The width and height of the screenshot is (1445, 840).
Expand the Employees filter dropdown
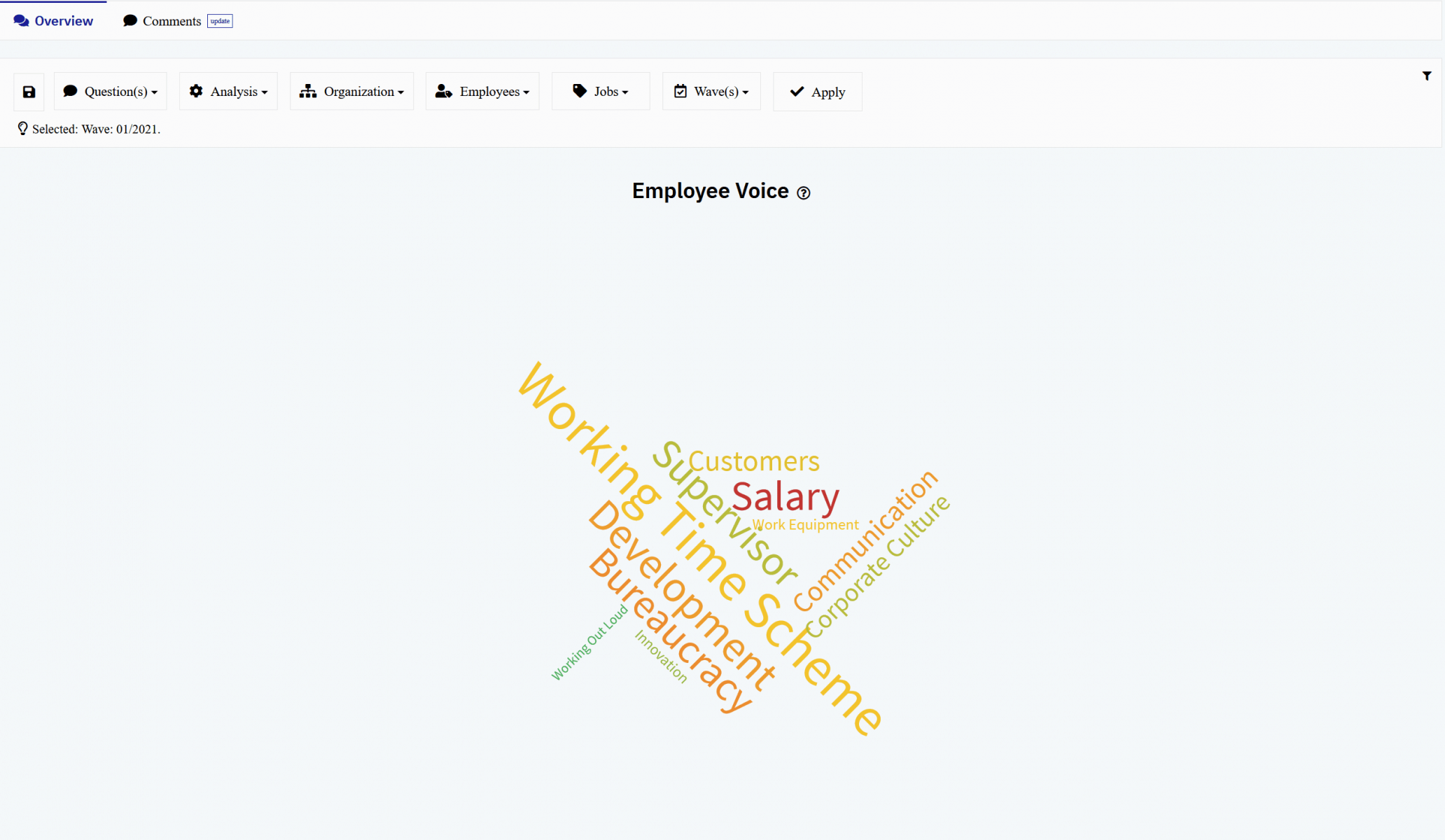tap(485, 91)
